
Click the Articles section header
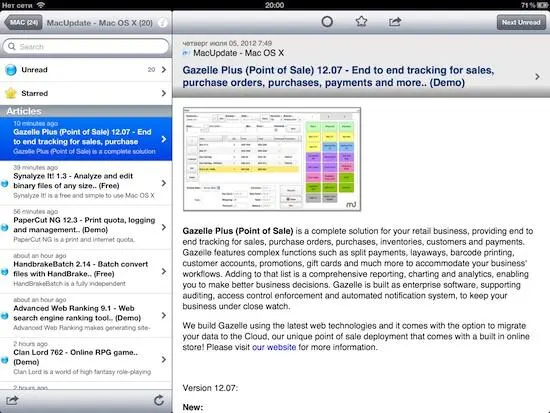[86, 111]
